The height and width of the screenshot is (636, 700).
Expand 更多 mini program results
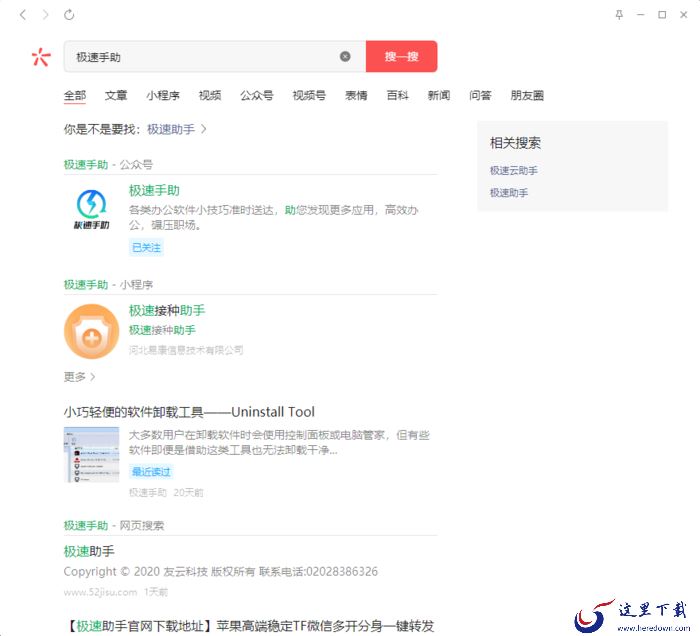[79, 377]
